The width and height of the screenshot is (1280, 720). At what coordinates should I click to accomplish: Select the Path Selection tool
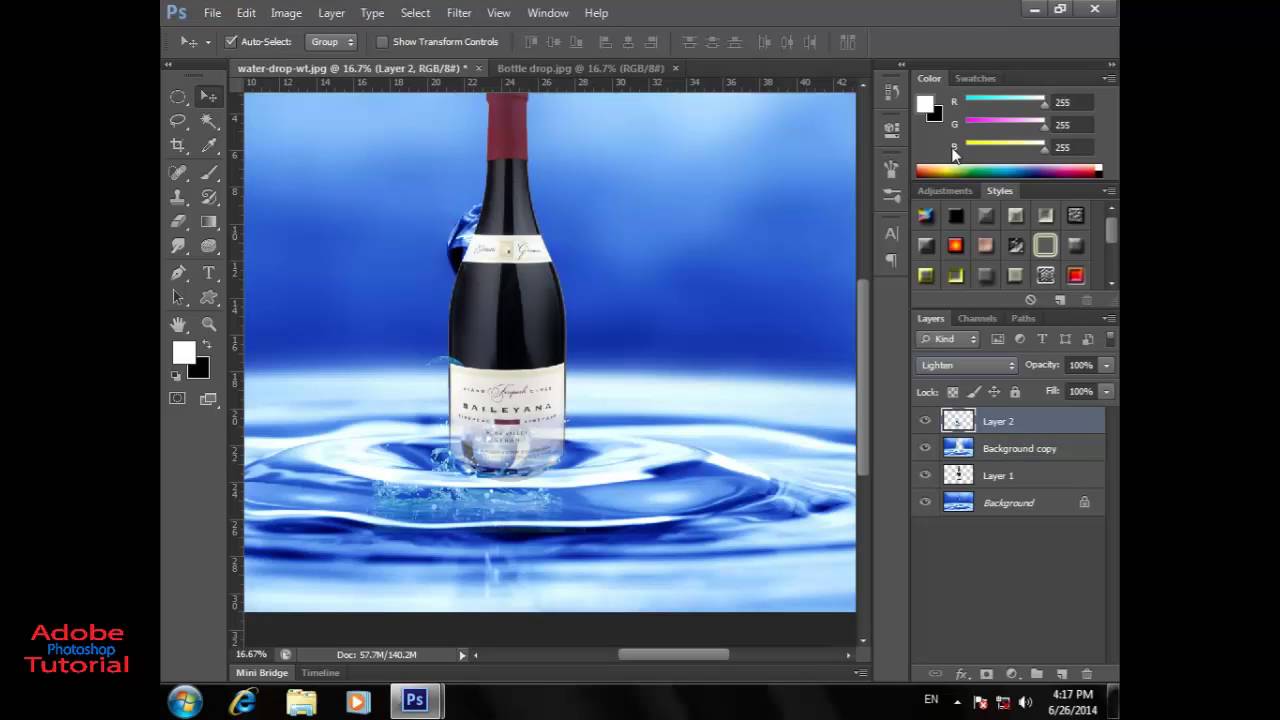click(178, 297)
